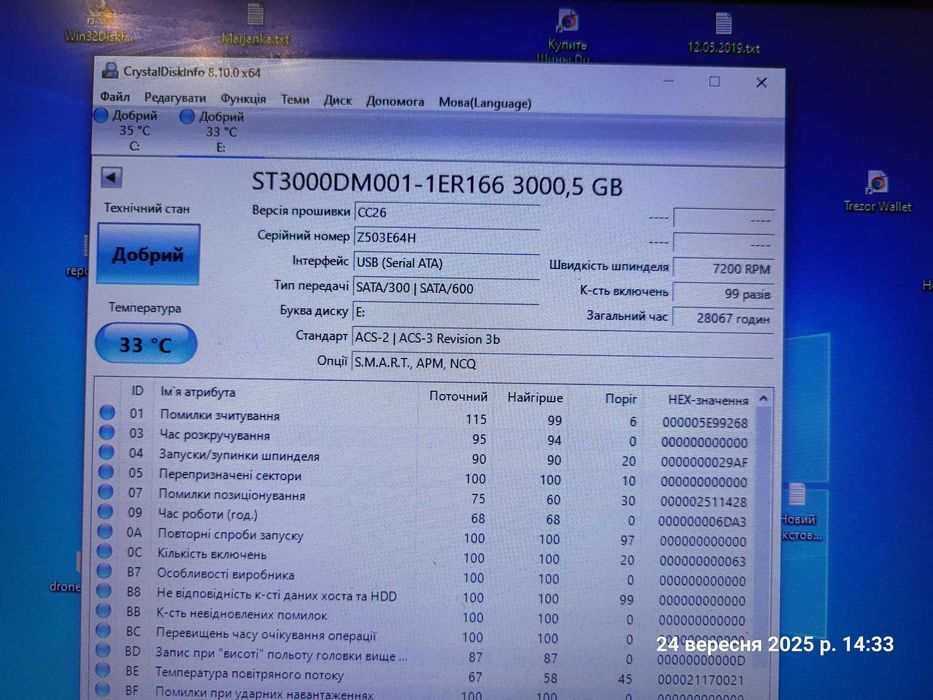This screenshot has height=700, width=933.
Task: Click status circle for attribute 0A
Action: click(105, 531)
